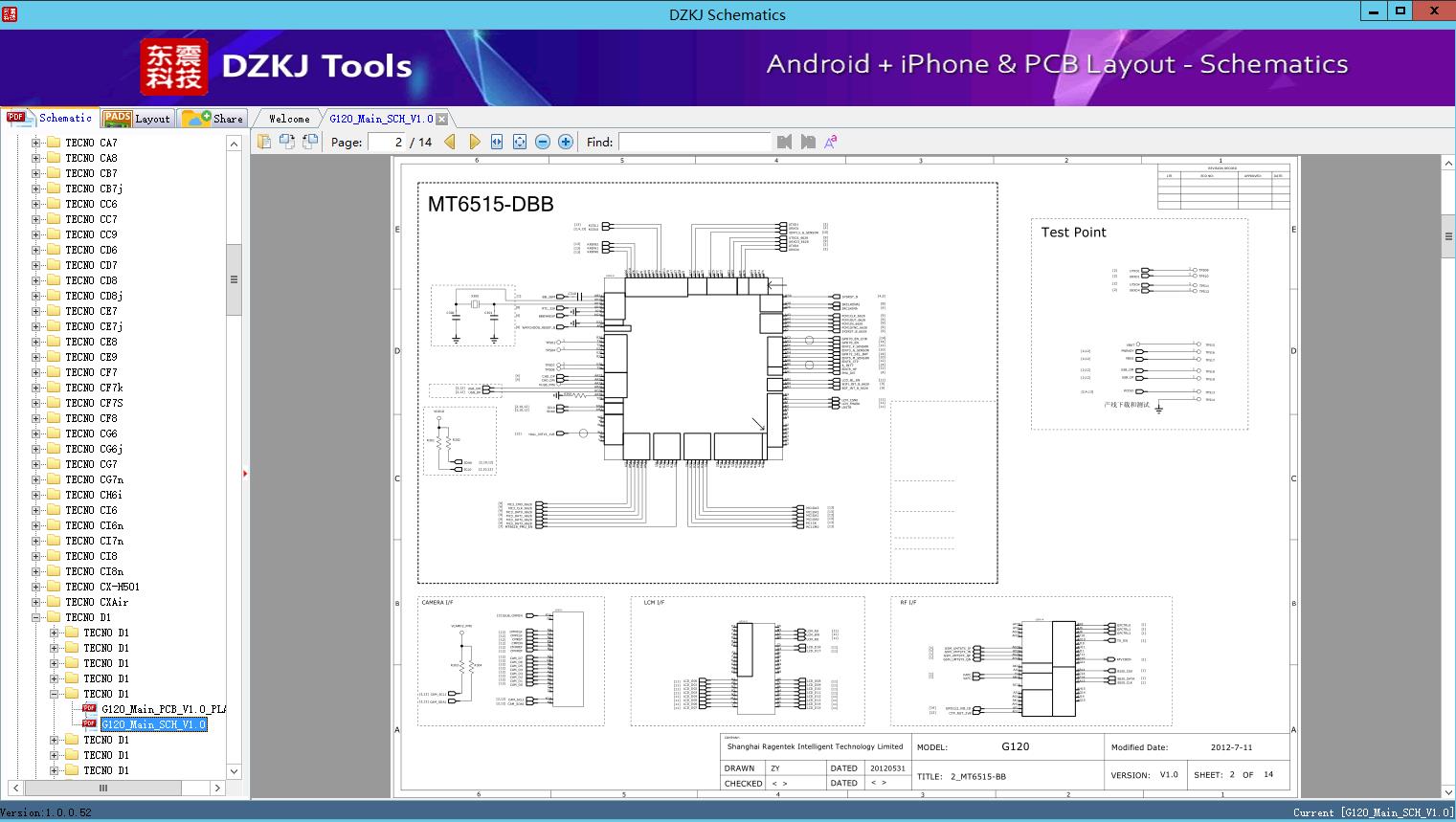Select the TECNO CI7n tree item

pyautogui.click(x=94, y=541)
